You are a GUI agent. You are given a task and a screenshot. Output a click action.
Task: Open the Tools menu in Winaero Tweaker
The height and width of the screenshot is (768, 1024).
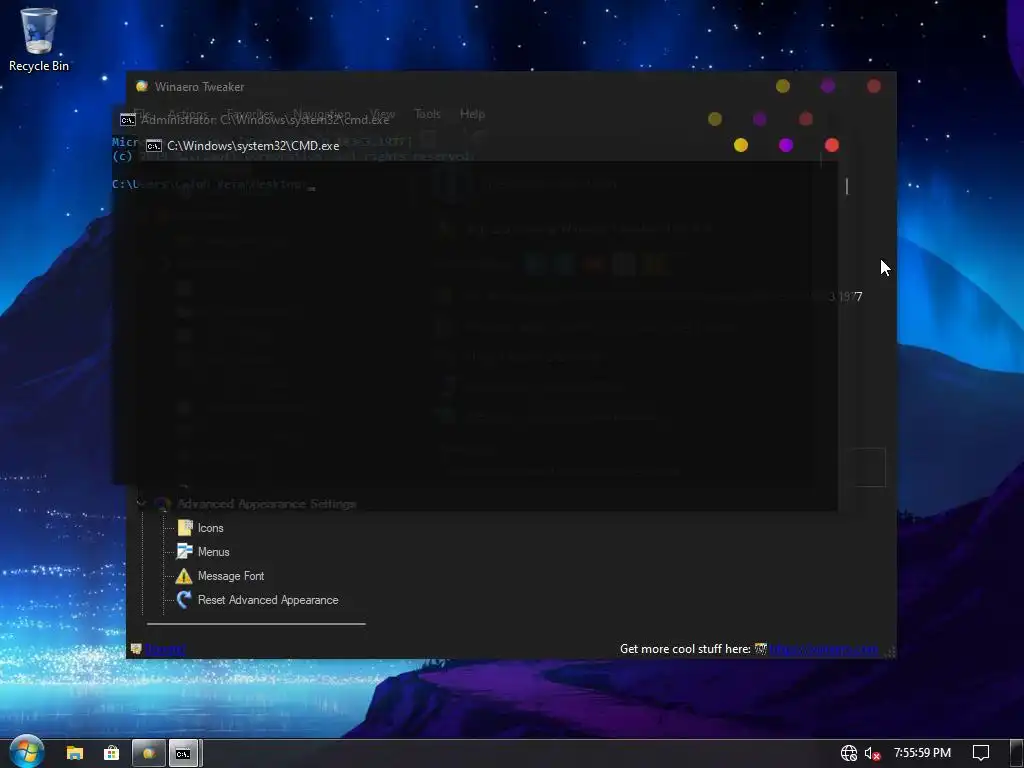[x=427, y=114]
